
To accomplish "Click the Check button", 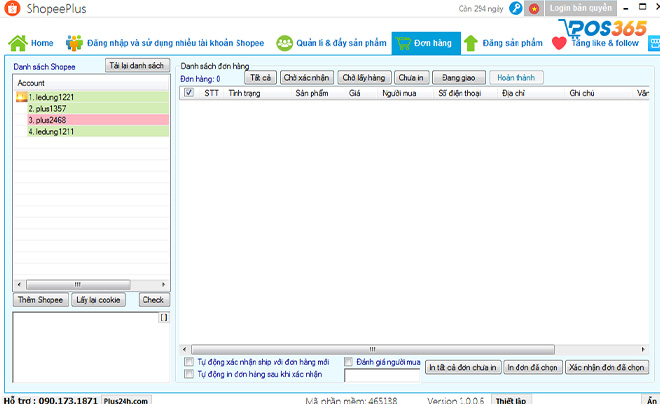I will [153, 300].
